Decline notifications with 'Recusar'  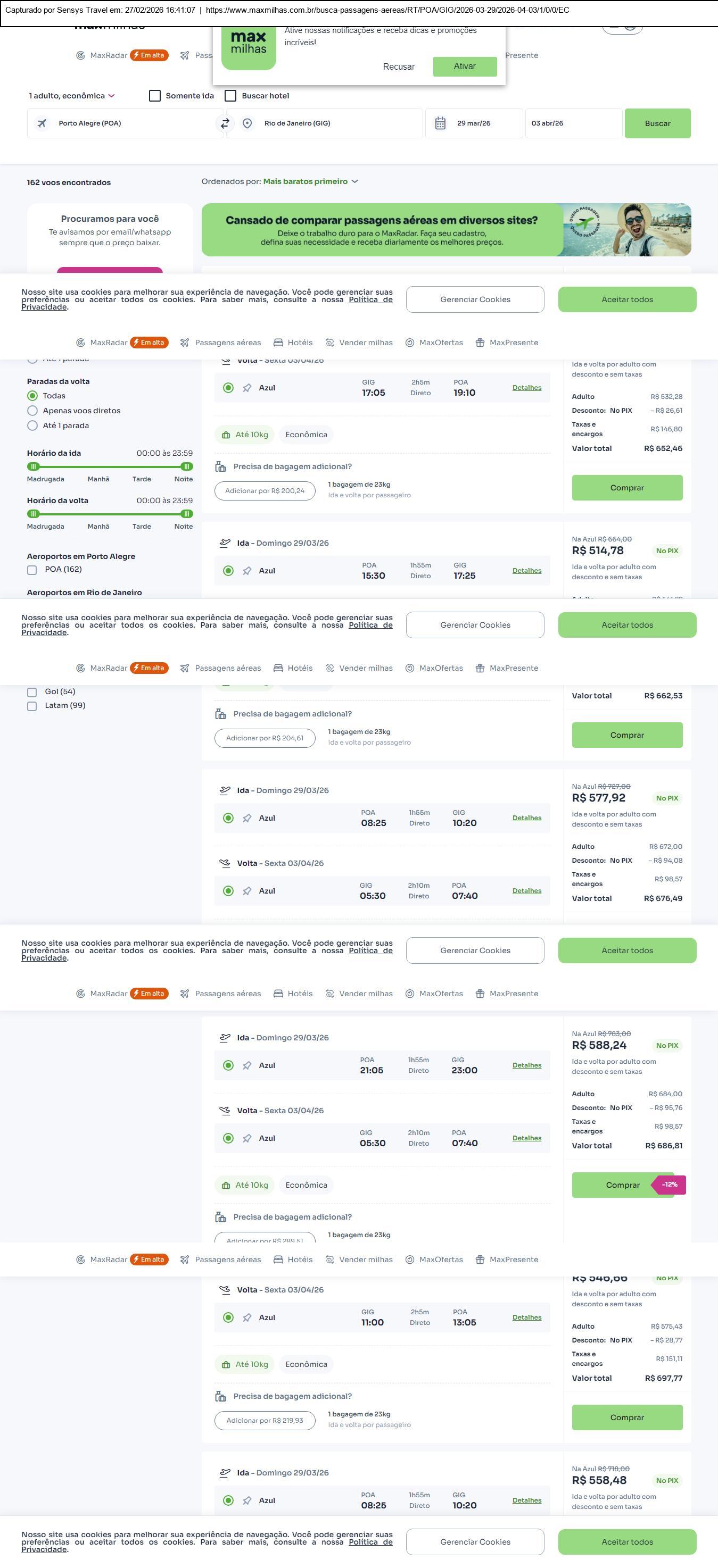(399, 67)
